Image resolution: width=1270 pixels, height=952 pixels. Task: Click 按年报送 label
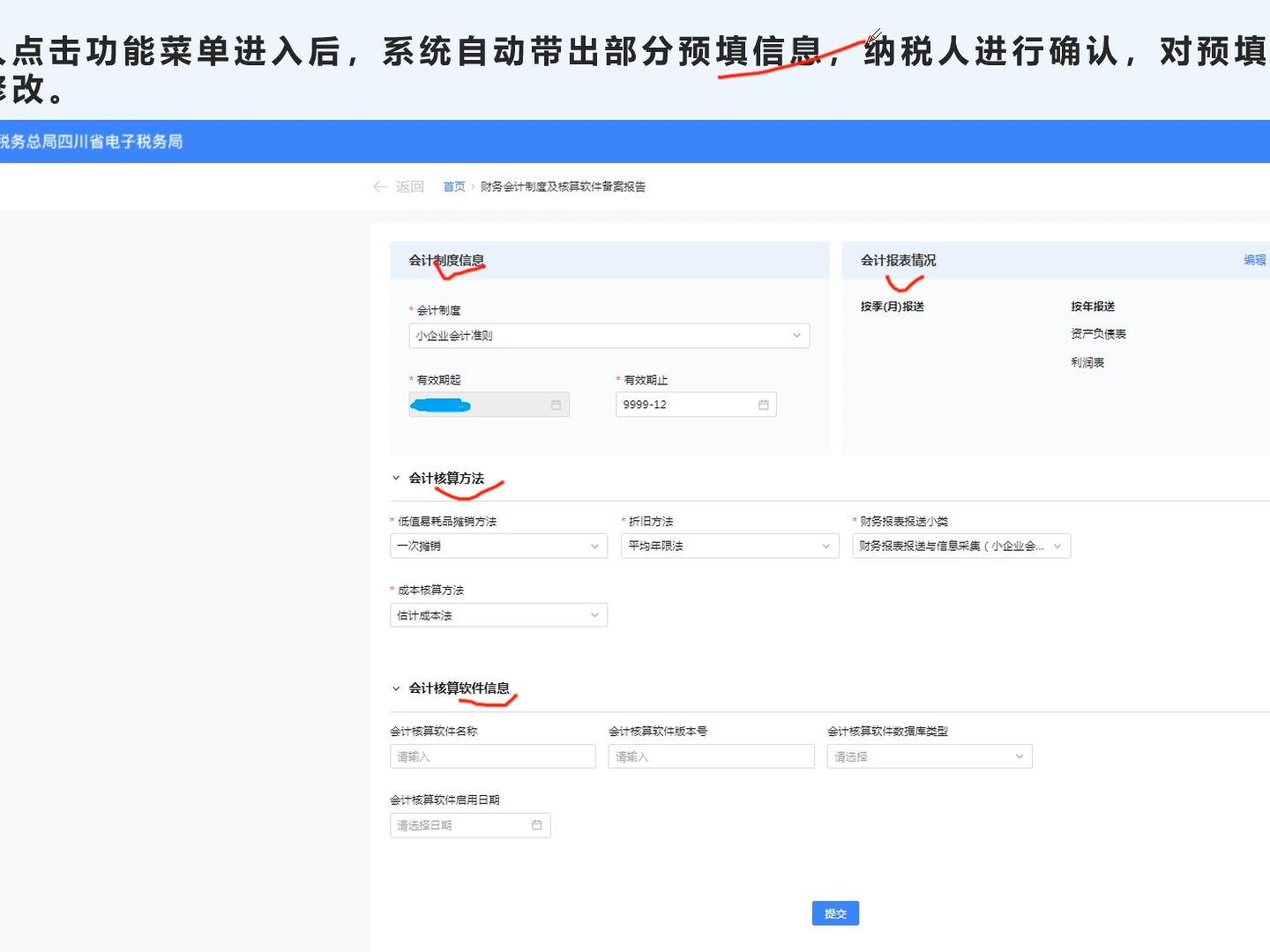(1093, 307)
